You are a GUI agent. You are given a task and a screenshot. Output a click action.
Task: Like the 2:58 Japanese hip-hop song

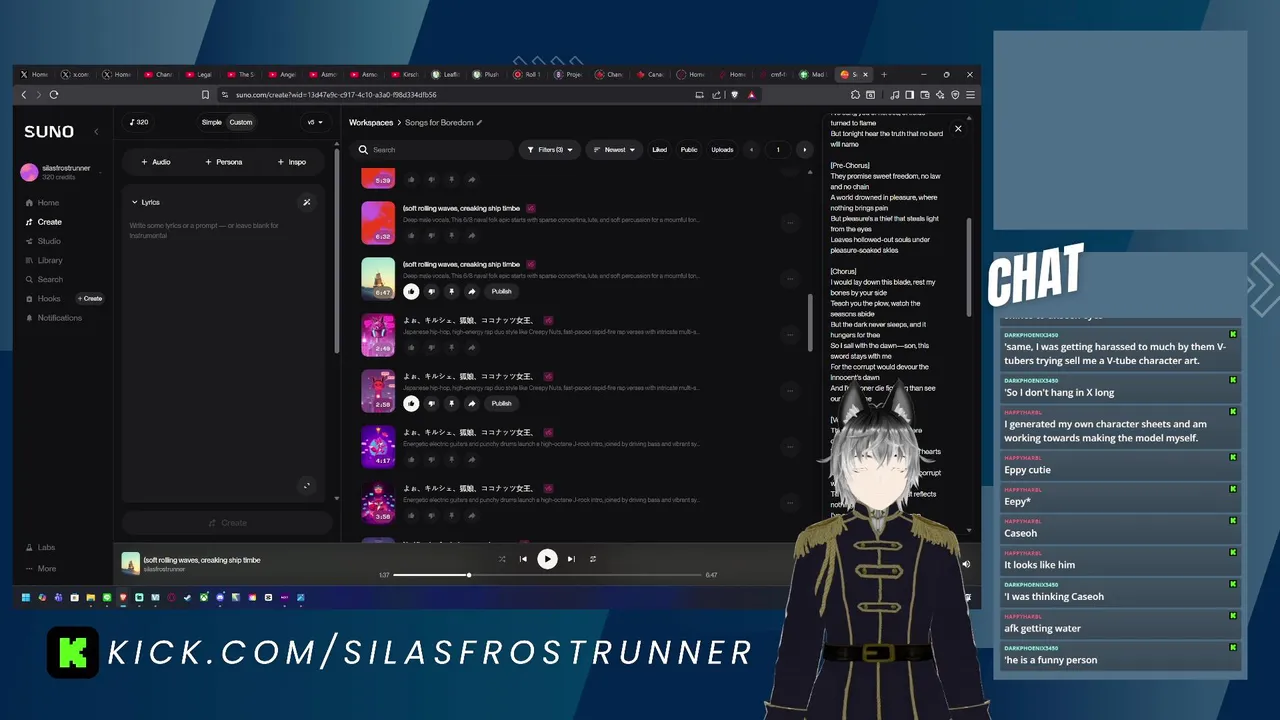[x=411, y=404]
